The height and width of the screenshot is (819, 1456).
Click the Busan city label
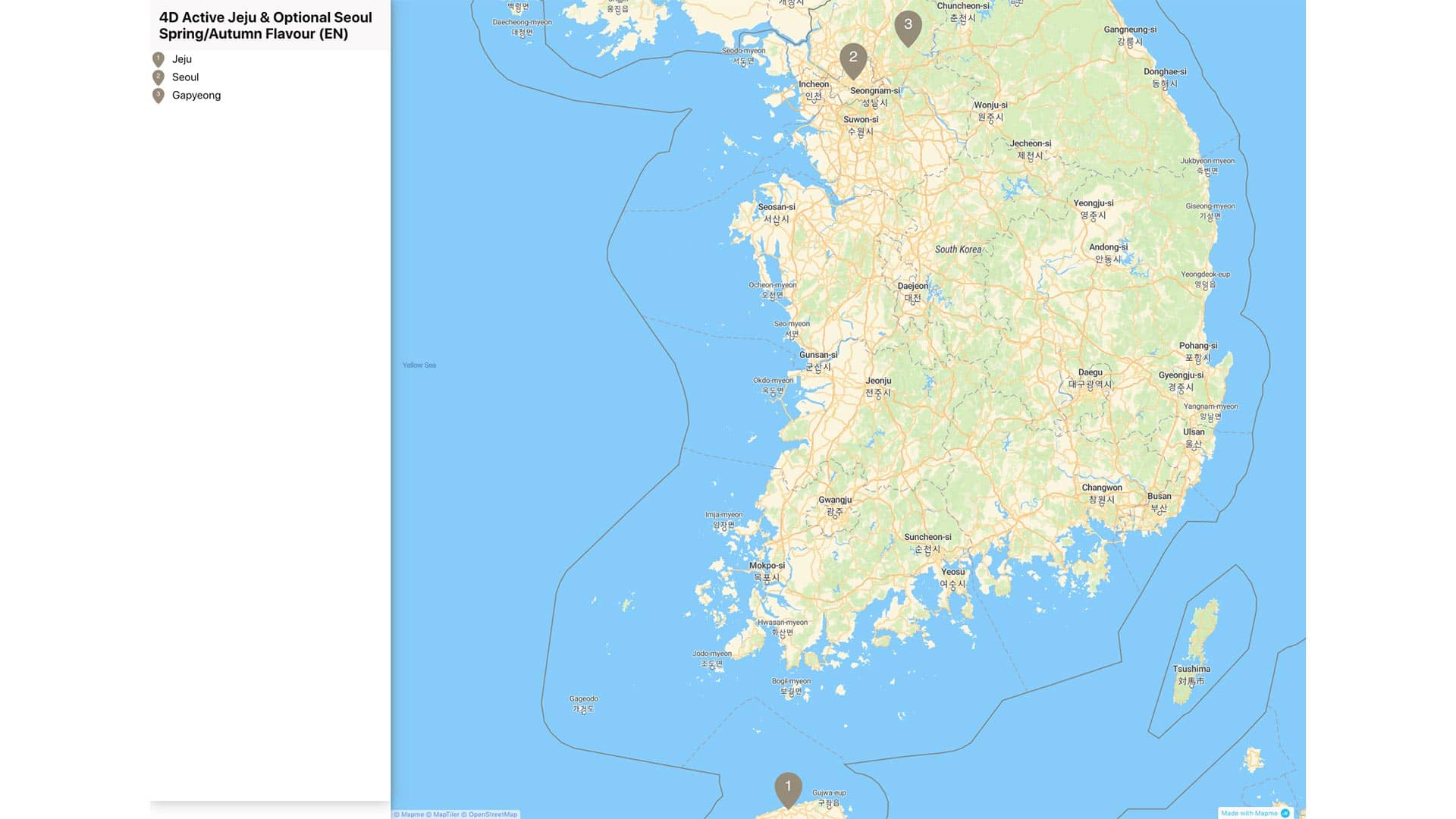tap(1159, 497)
